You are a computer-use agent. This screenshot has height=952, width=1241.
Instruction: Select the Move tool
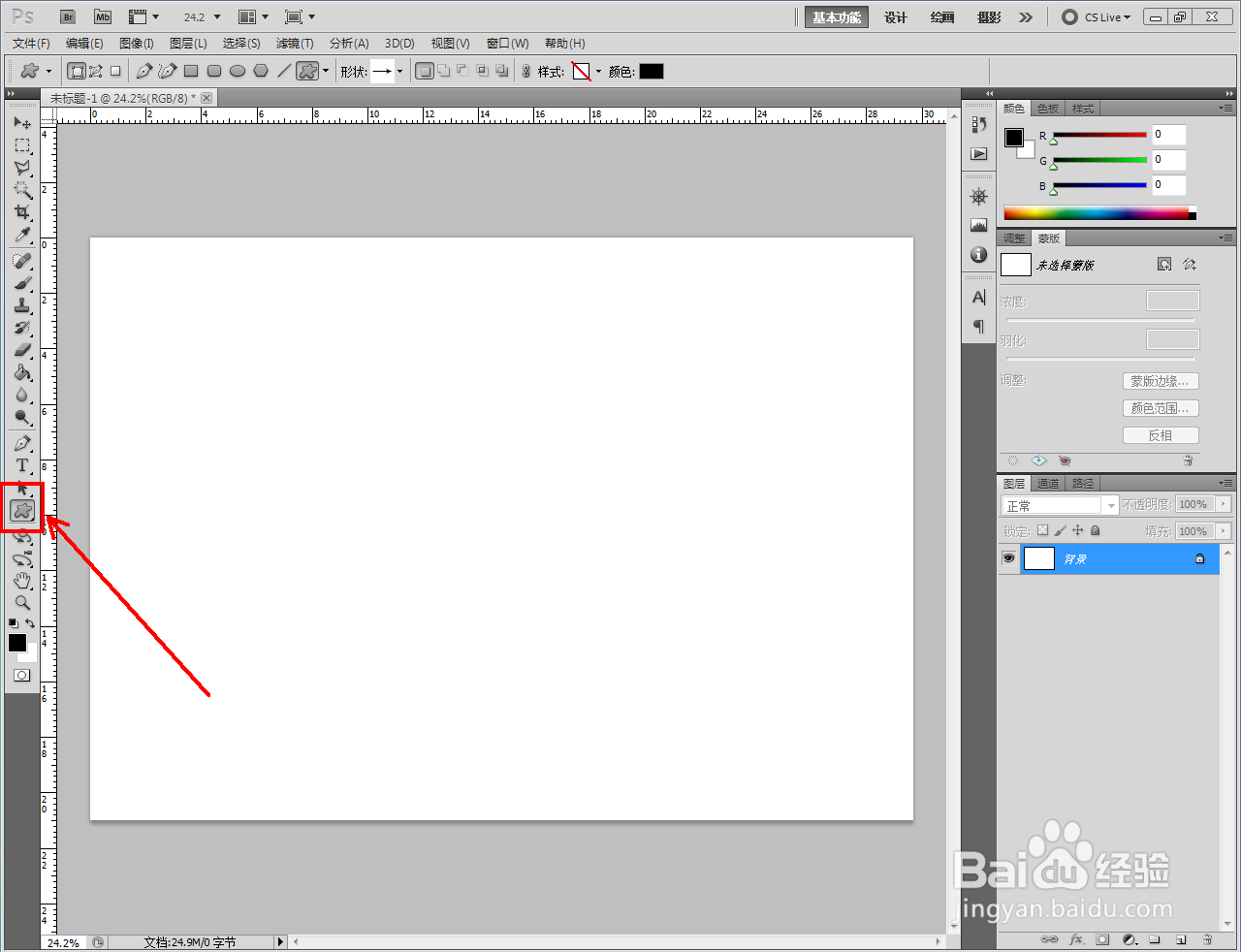click(x=22, y=123)
